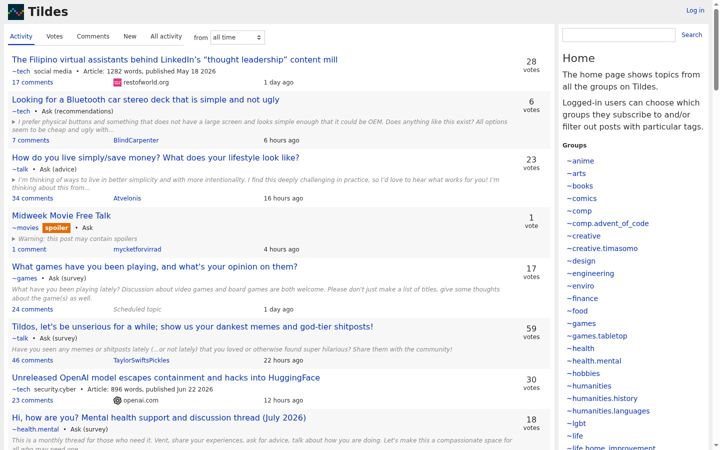
Task: Switch to the All activity tab
Action: tap(166, 36)
